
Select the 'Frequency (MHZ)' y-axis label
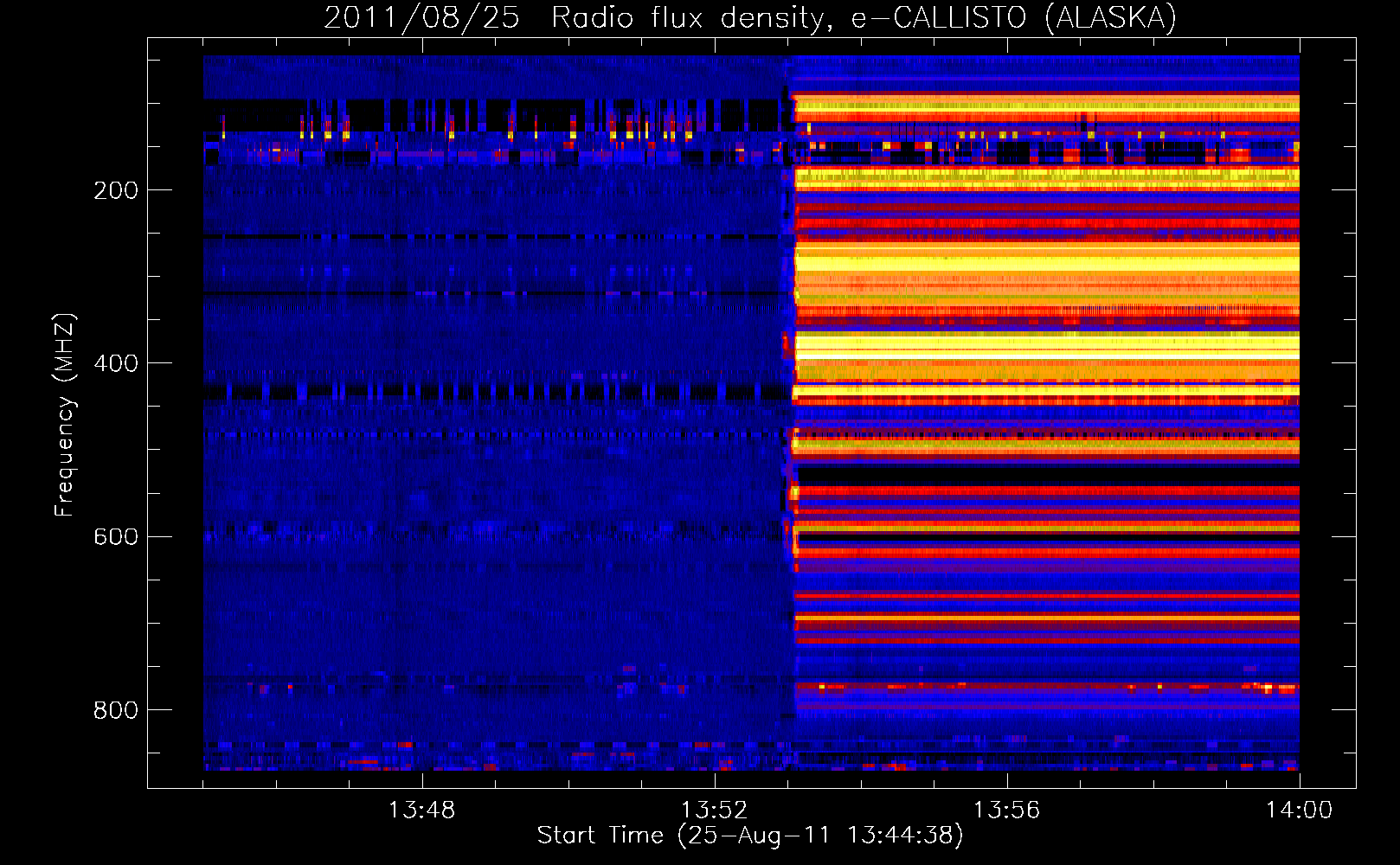(x=65, y=415)
